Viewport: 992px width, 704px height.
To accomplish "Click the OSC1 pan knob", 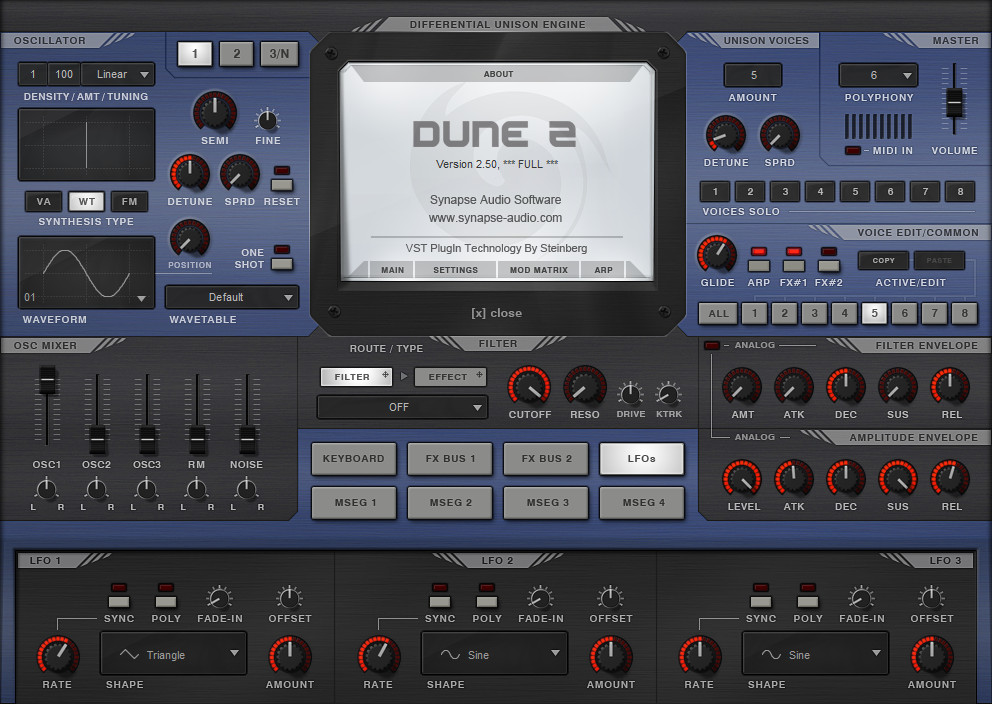I will [46, 489].
